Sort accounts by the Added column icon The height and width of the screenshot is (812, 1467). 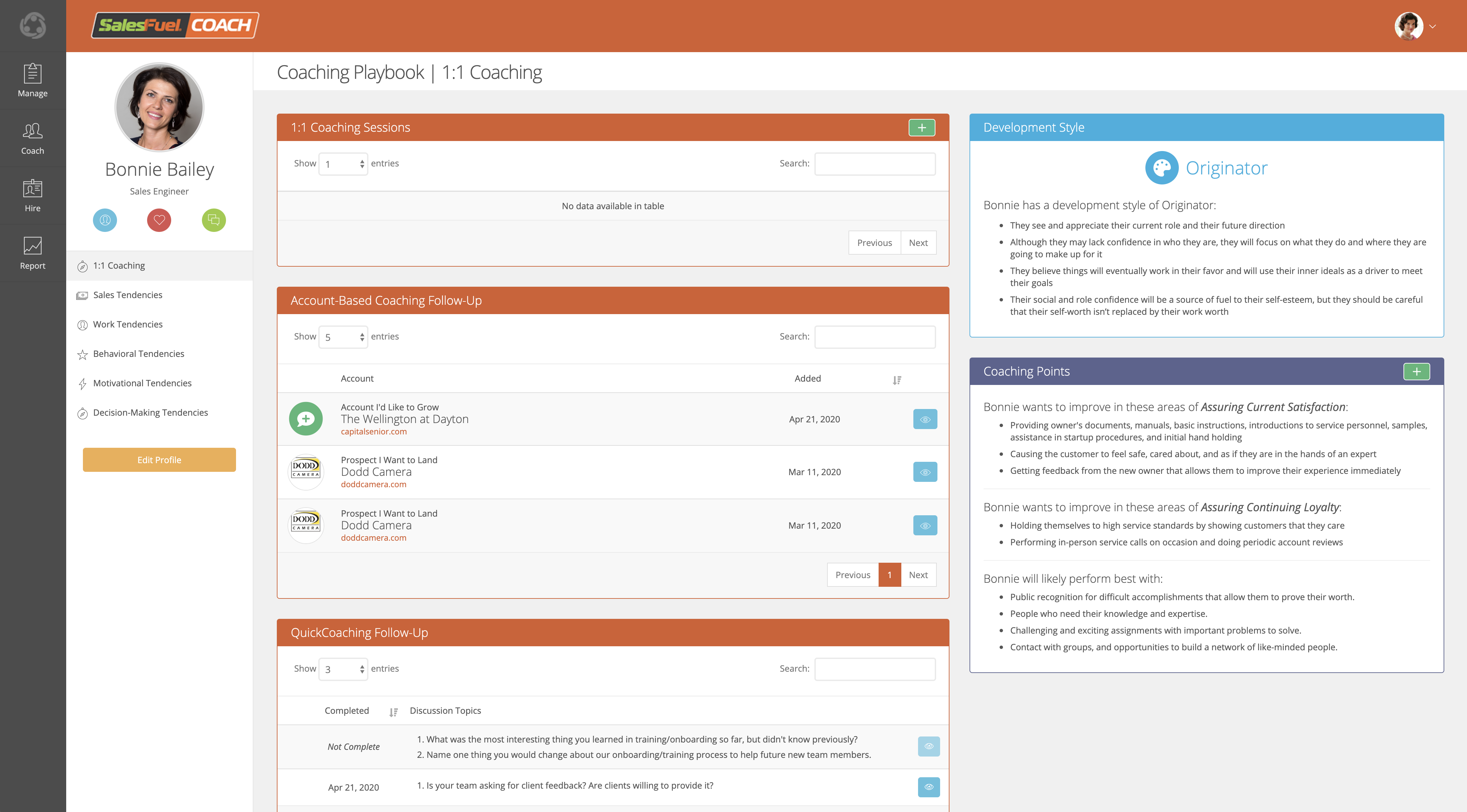point(896,380)
